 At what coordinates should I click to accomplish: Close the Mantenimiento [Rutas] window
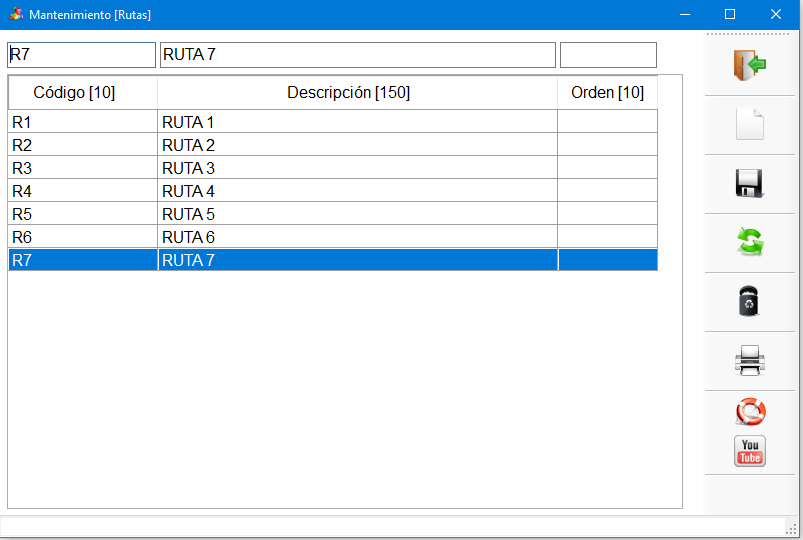pyautogui.click(x=775, y=14)
